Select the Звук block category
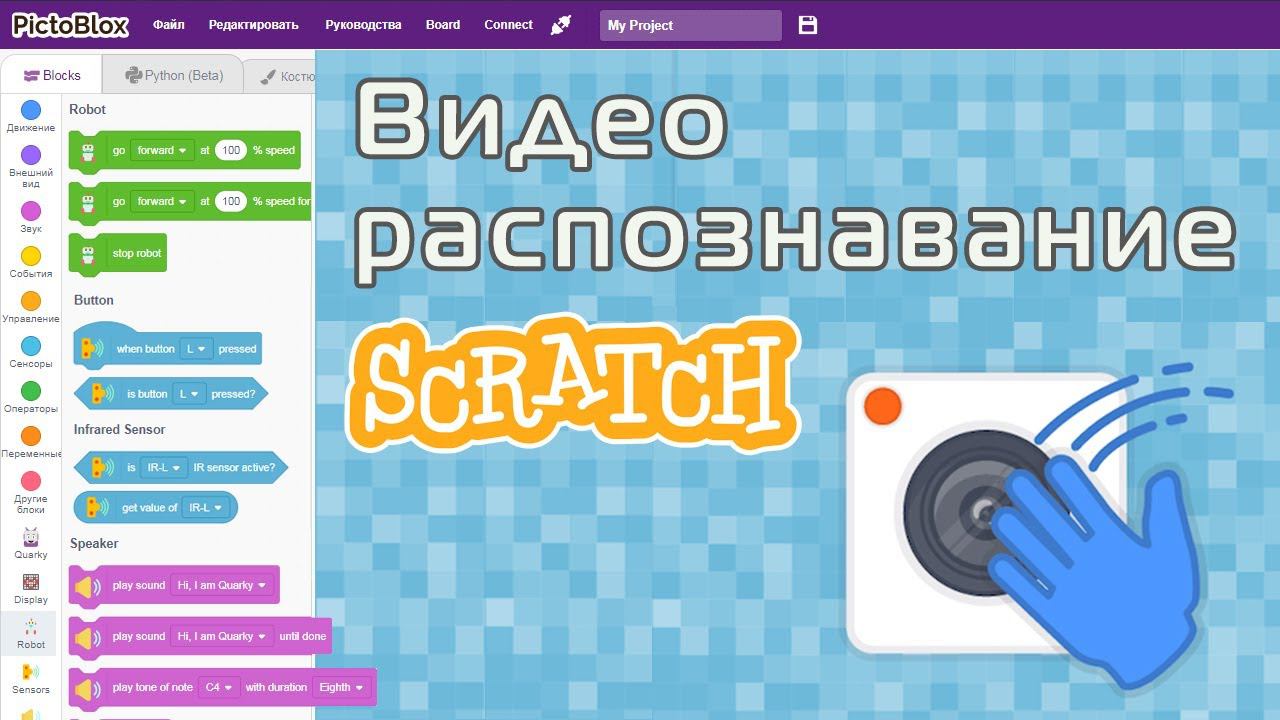The image size is (1280, 720). [31, 217]
